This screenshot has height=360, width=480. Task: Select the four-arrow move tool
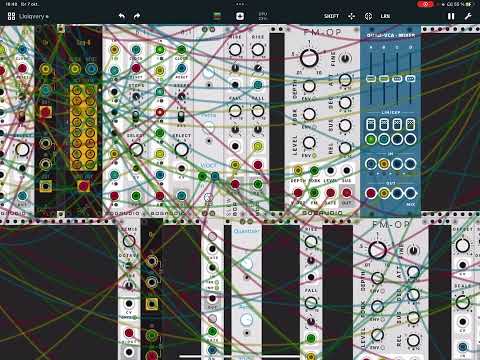(351, 16)
